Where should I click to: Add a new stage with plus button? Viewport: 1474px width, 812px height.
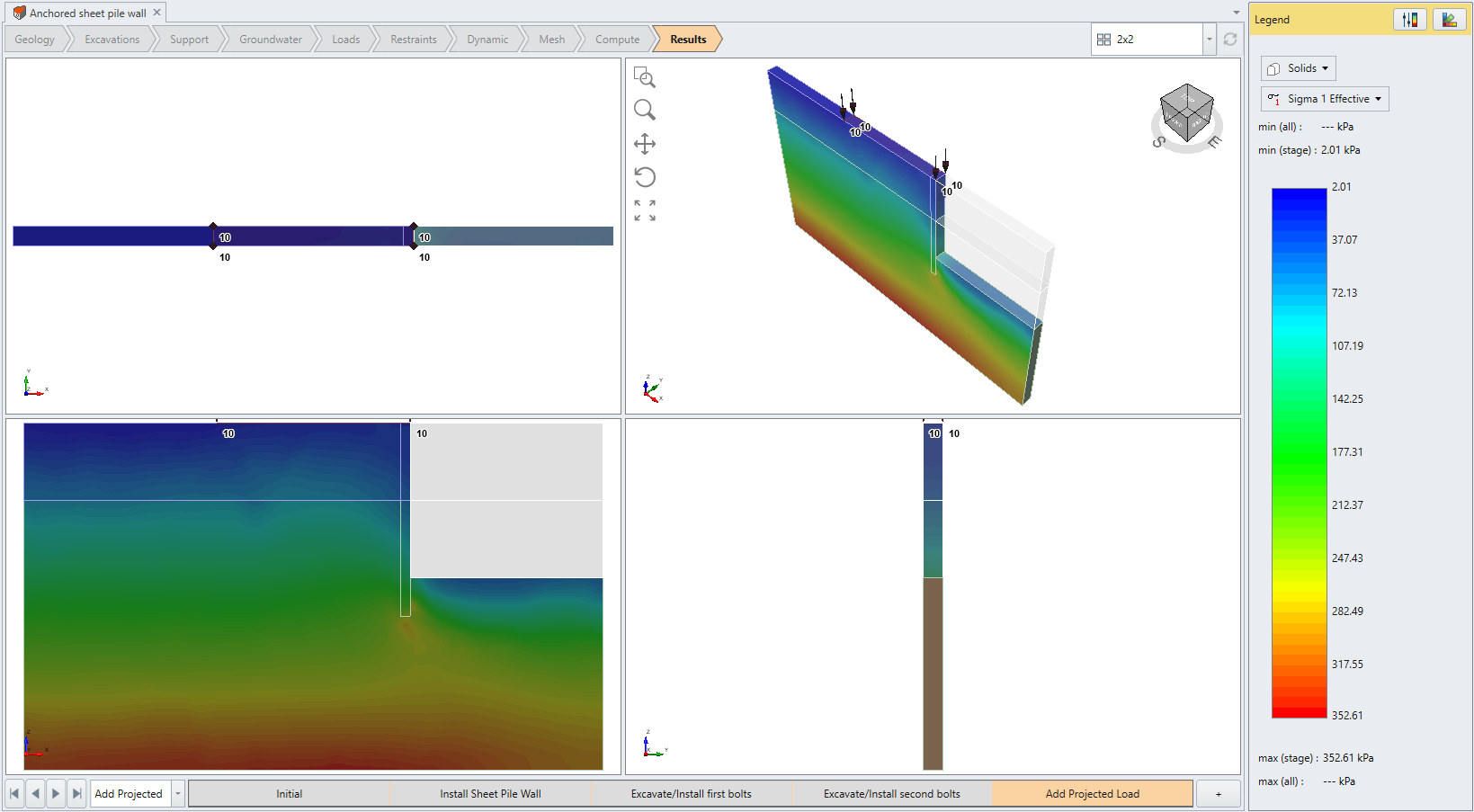tap(1219, 794)
